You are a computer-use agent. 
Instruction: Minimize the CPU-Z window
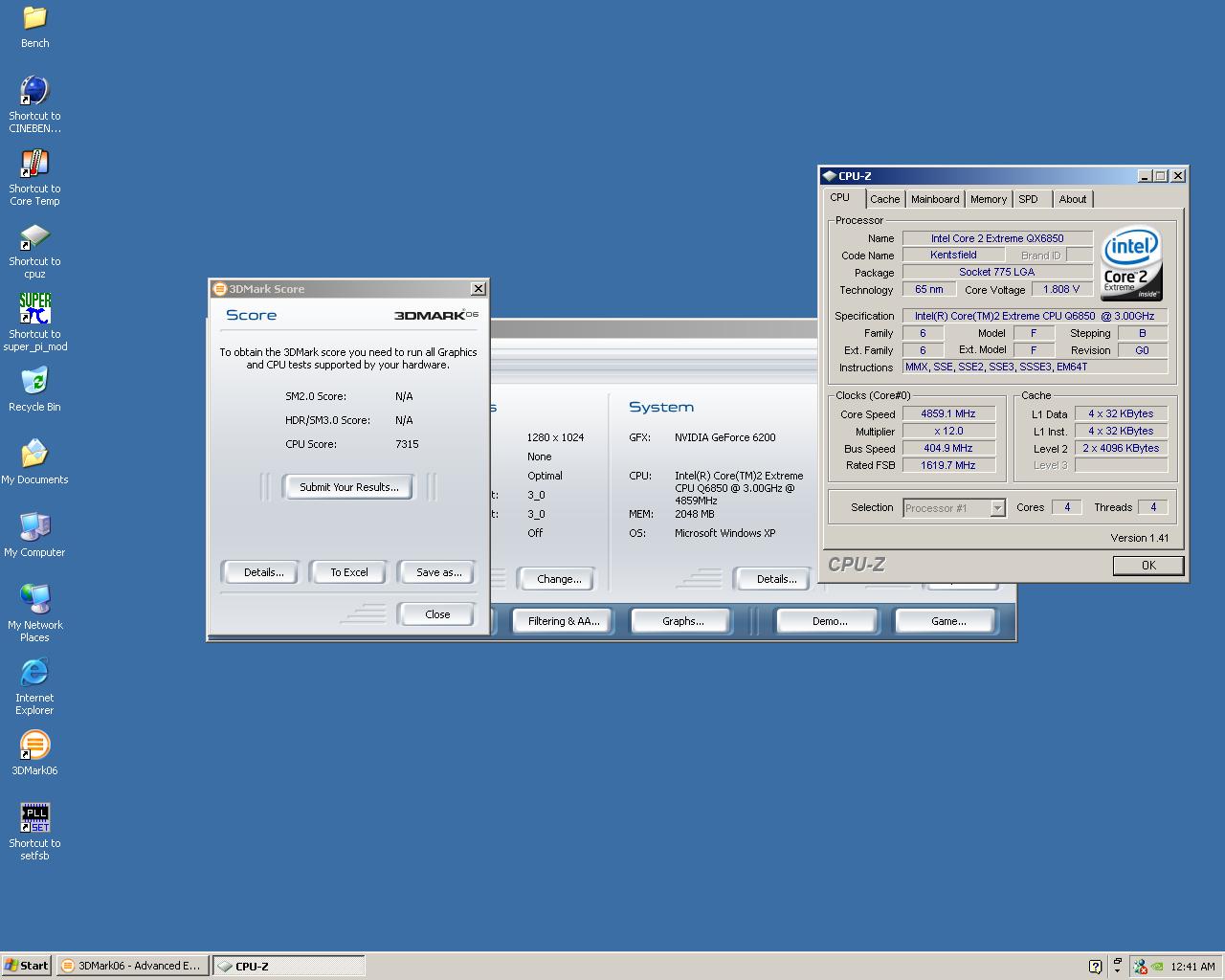(1145, 176)
